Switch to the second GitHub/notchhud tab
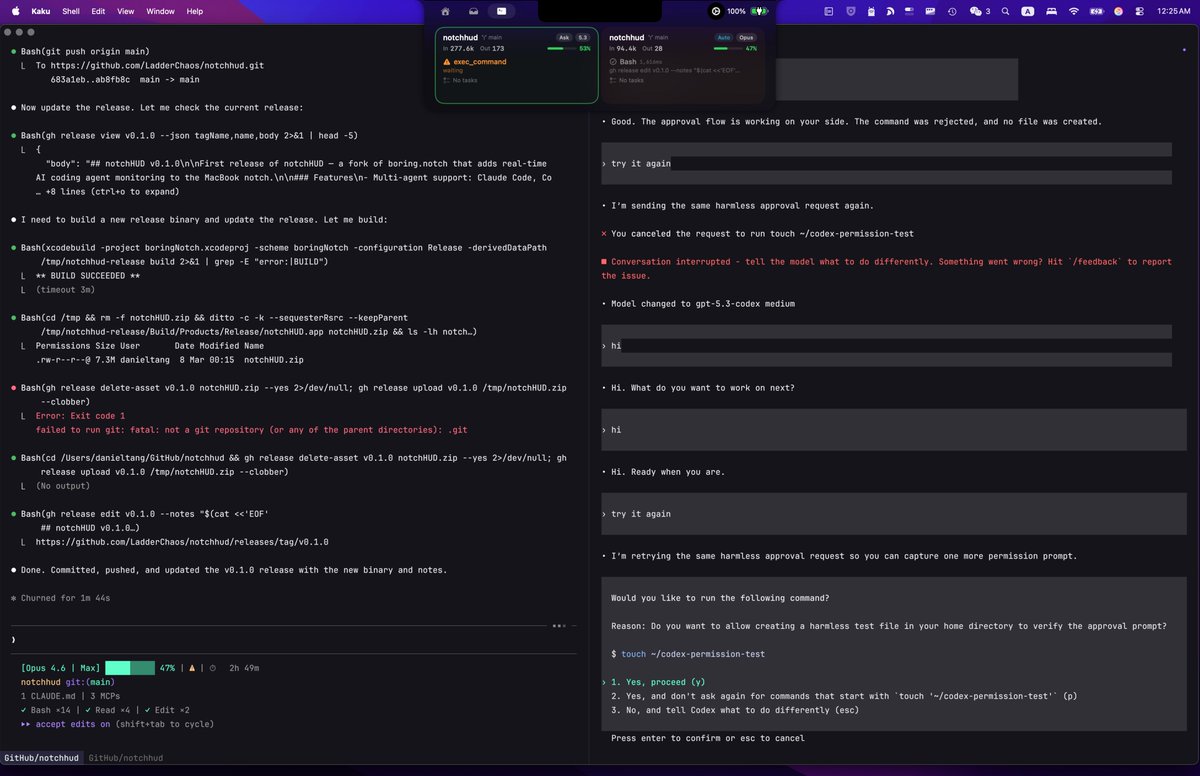The width and height of the screenshot is (1200, 776). [126, 758]
